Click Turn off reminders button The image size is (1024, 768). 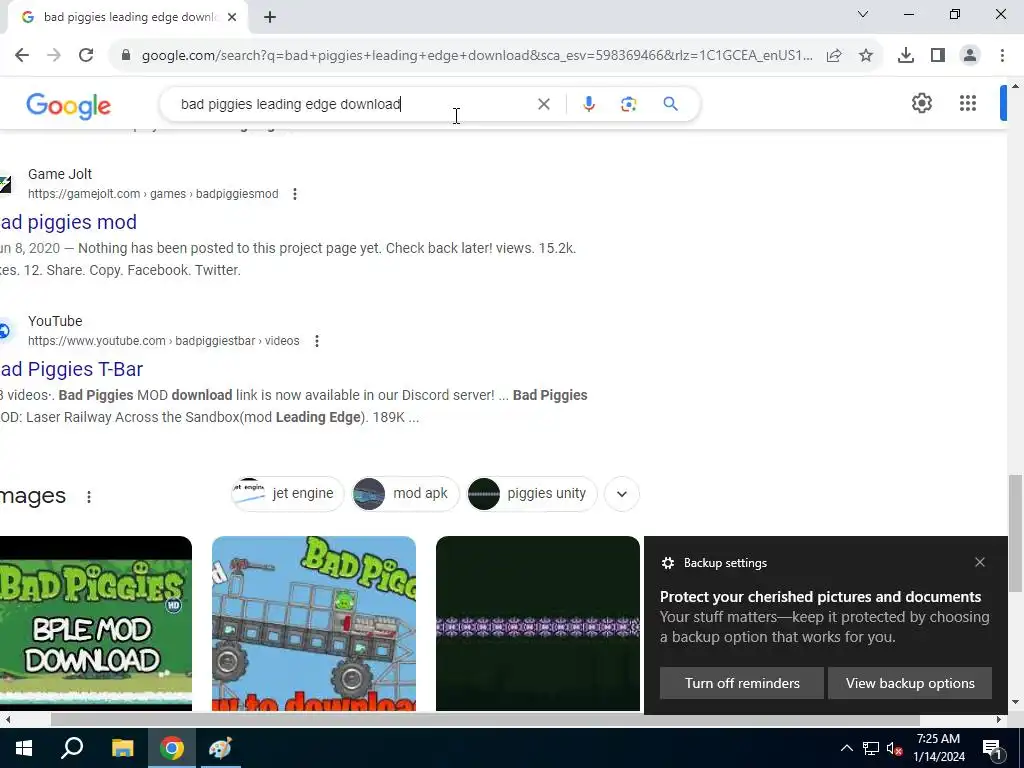tap(742, 683)
